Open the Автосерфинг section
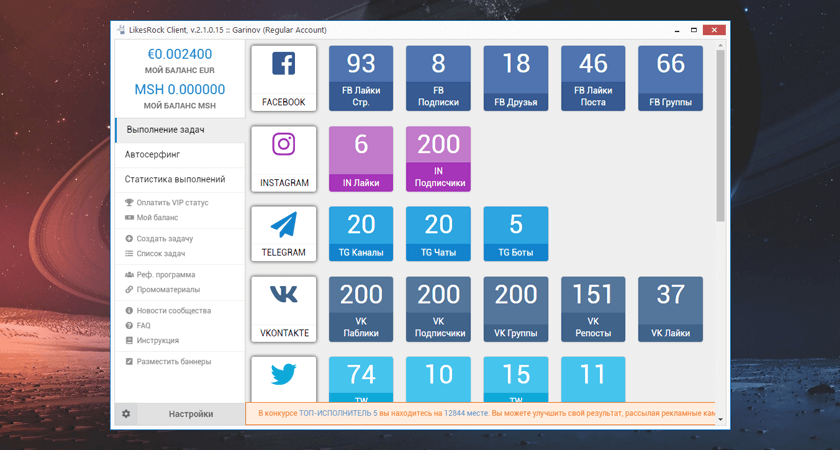 click(180, 155)
